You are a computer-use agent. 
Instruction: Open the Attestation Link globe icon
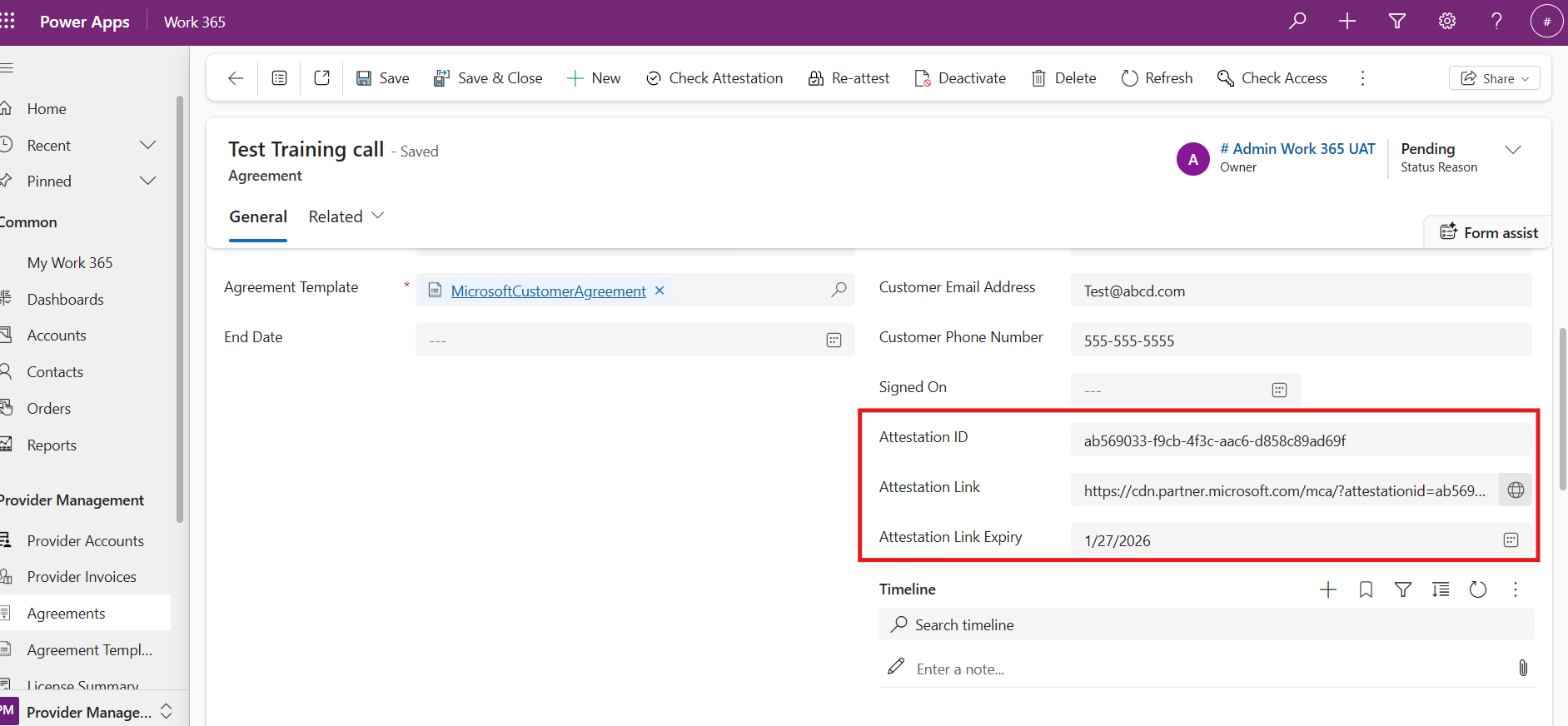[x=1516, y=490]
